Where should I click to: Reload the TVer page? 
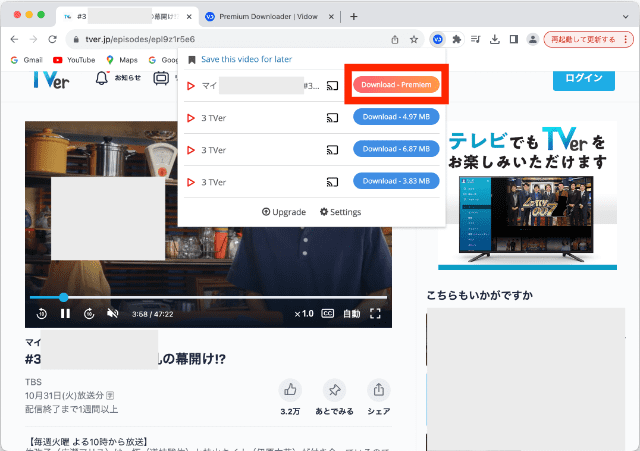click(52, 39)
